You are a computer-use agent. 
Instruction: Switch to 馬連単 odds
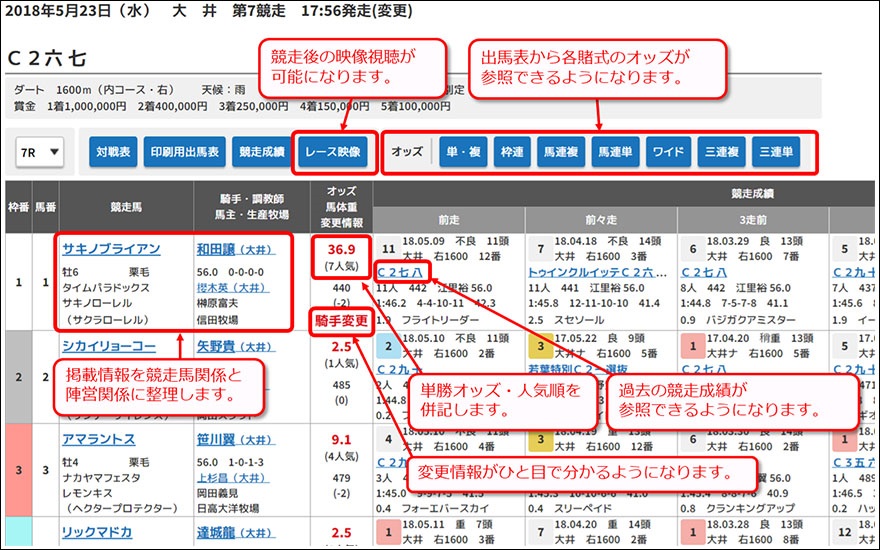pos(615,152)
